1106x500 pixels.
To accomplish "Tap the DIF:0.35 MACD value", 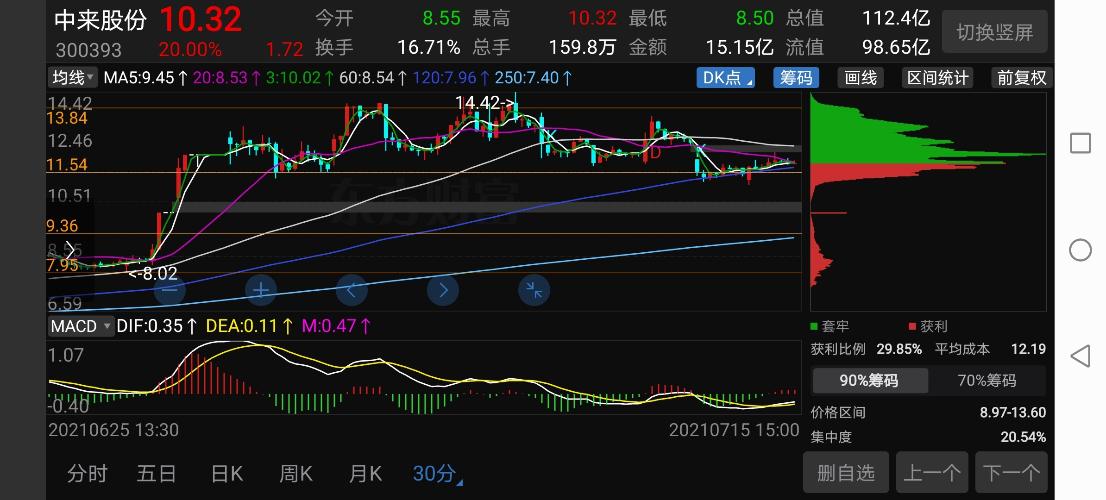I will click(157, 326).
